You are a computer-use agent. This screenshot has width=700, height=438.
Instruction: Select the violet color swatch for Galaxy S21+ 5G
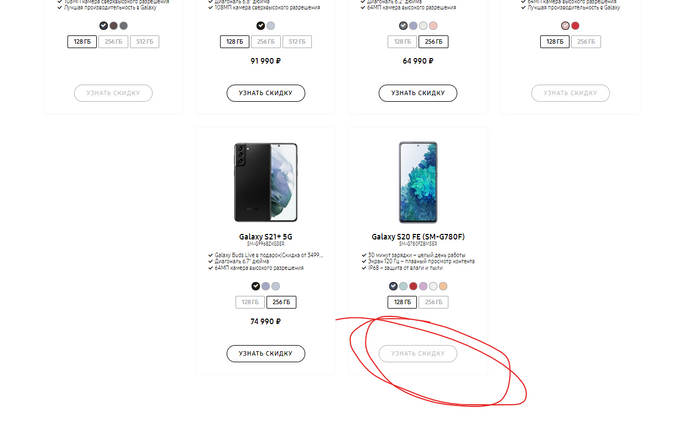[266, 286]
